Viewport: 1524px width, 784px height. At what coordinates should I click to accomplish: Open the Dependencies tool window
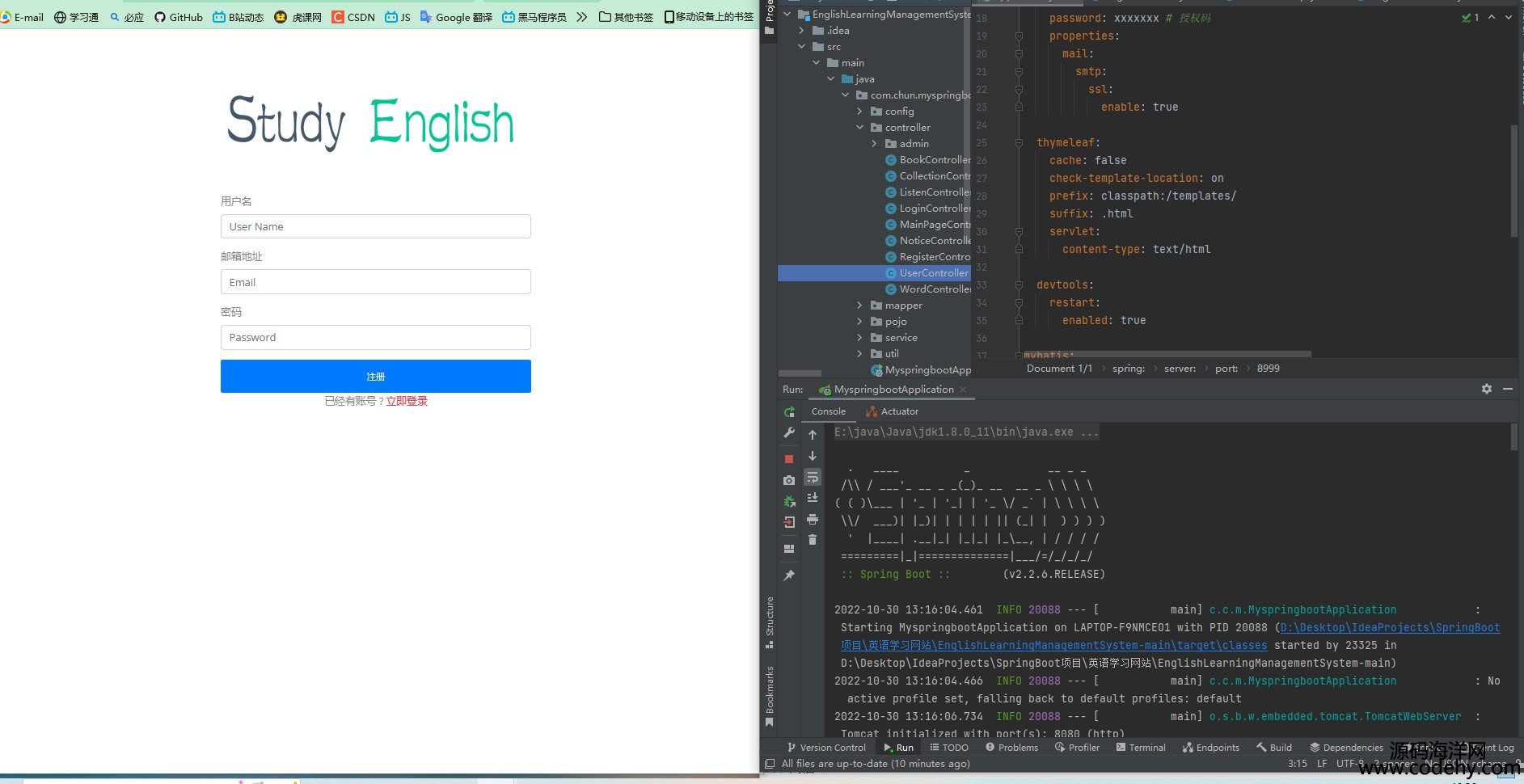click(x=1346, y=748)
